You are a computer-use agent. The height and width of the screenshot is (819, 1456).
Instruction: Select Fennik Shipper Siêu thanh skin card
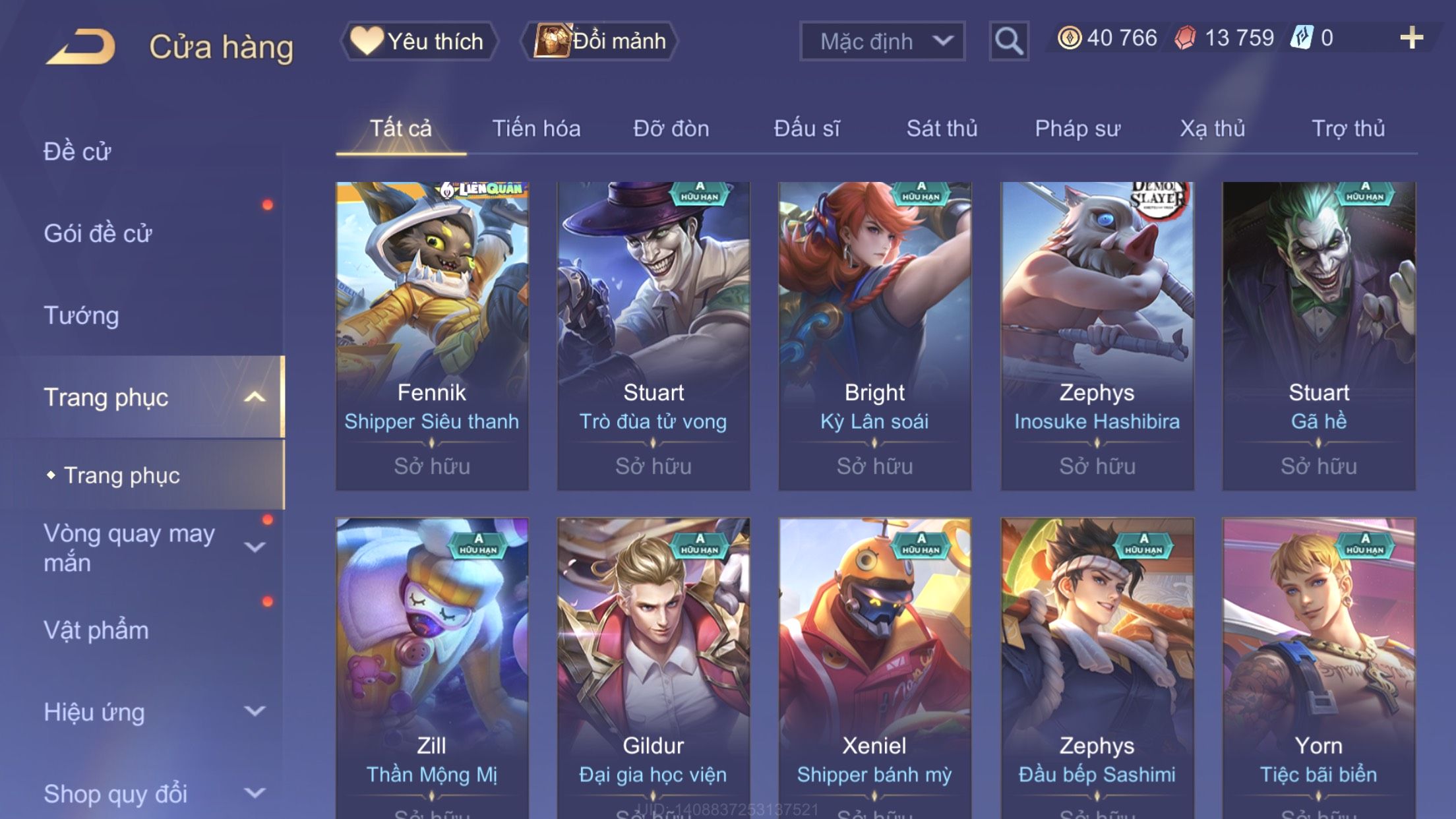(432, 336)
